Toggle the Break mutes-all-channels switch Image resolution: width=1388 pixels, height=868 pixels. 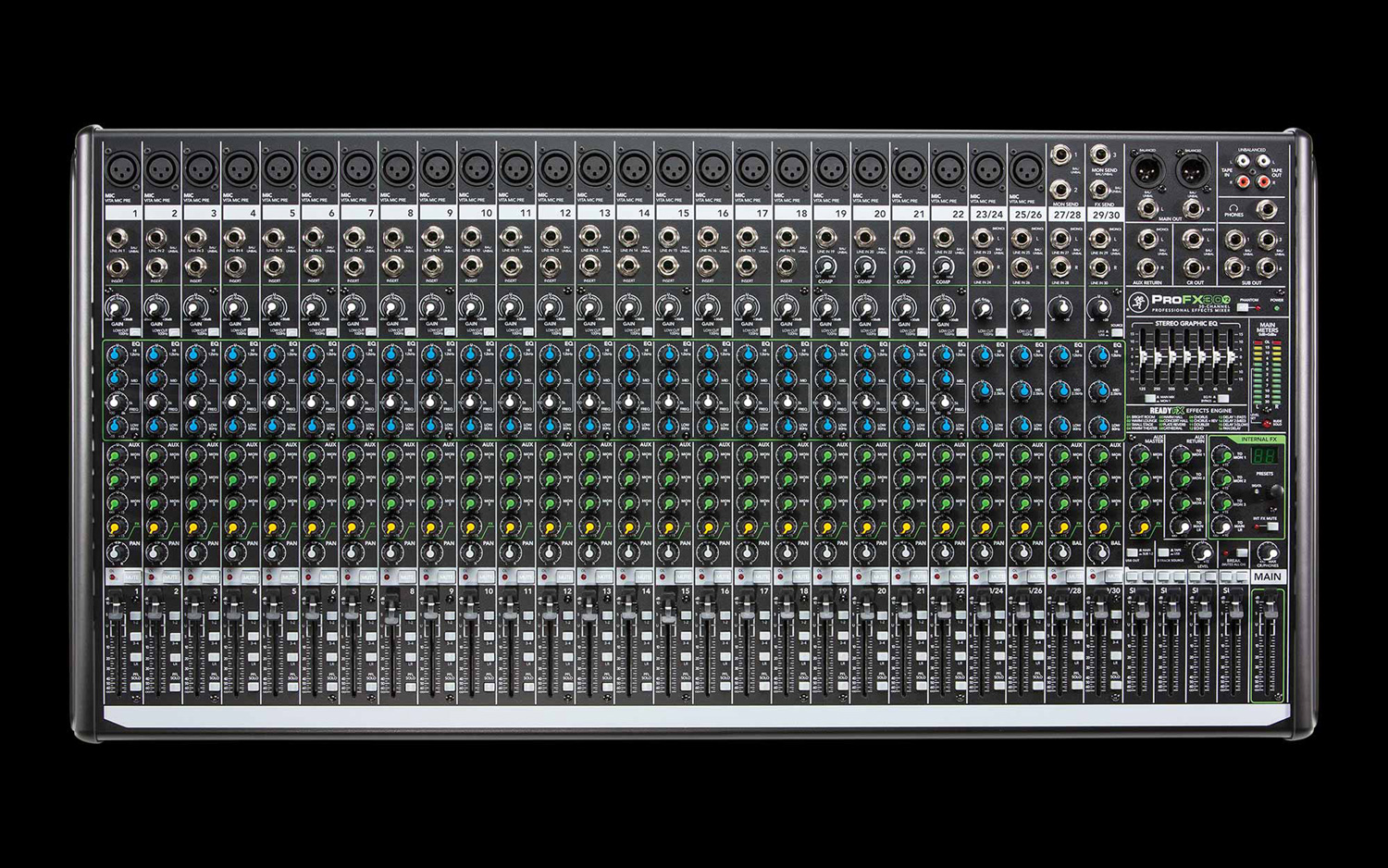click(x=1242, y=552)
